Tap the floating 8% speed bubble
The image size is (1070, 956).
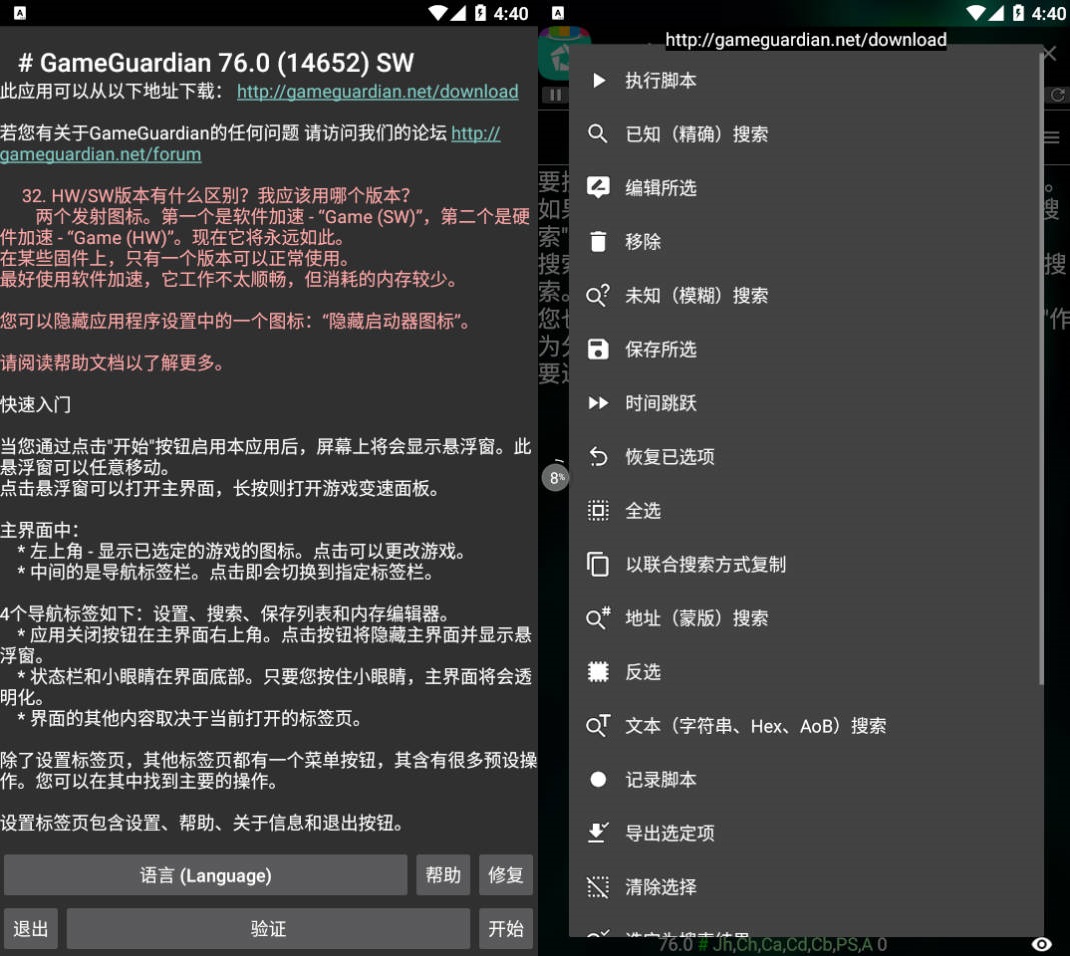coord(555,478)
